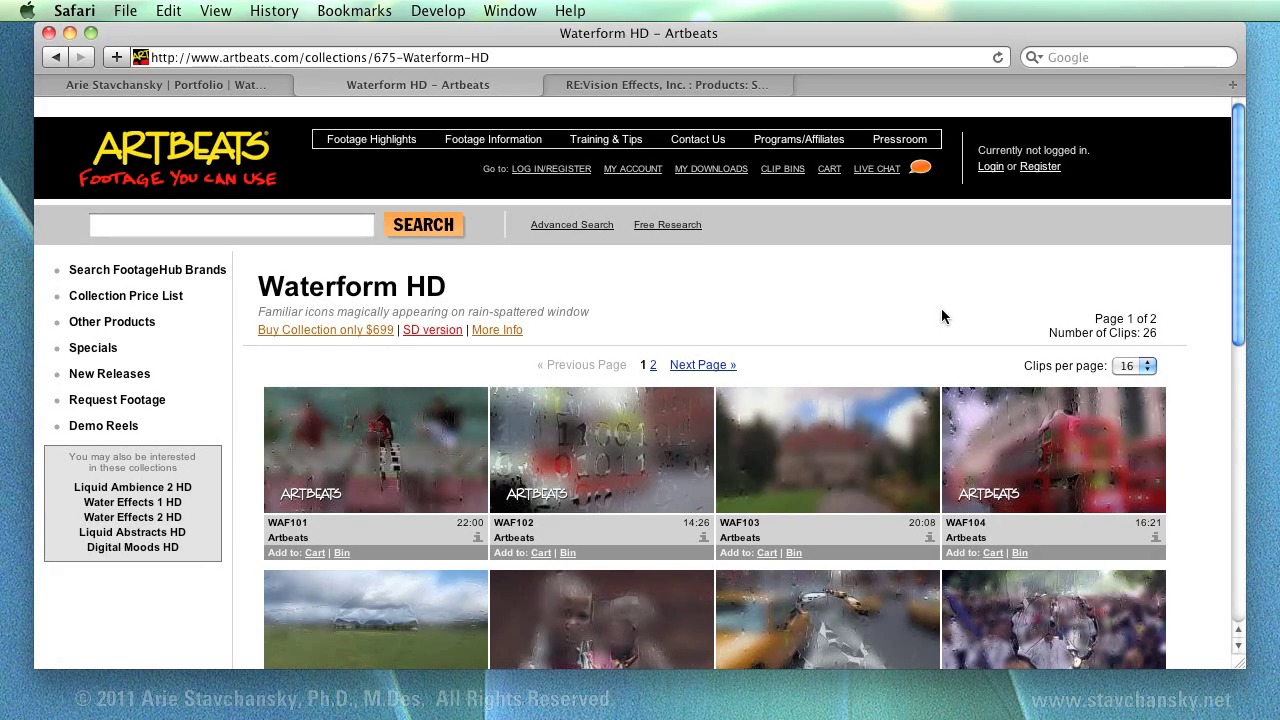Open the Advanced Search link
This screenshot has width=1280, height=720.
tap(572, 225)
